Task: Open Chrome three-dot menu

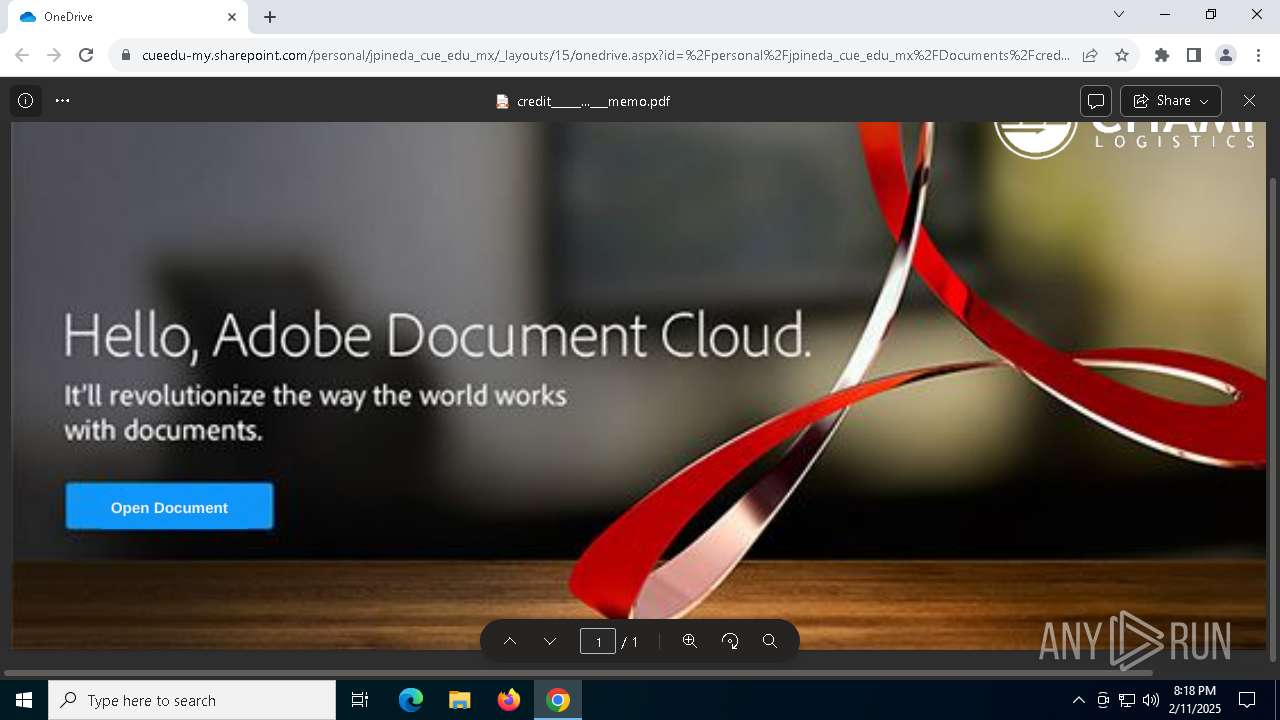Action: 1258,55
